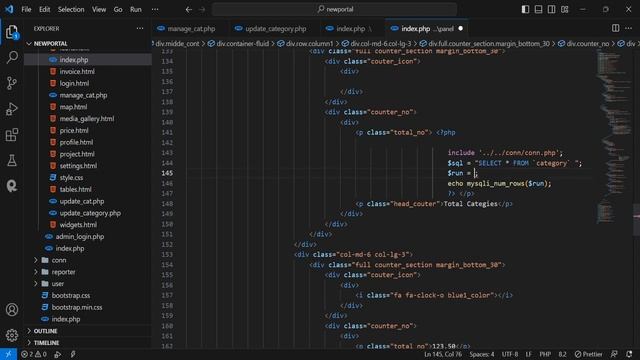
Task: Open the Extensions view
Action: 12,135
